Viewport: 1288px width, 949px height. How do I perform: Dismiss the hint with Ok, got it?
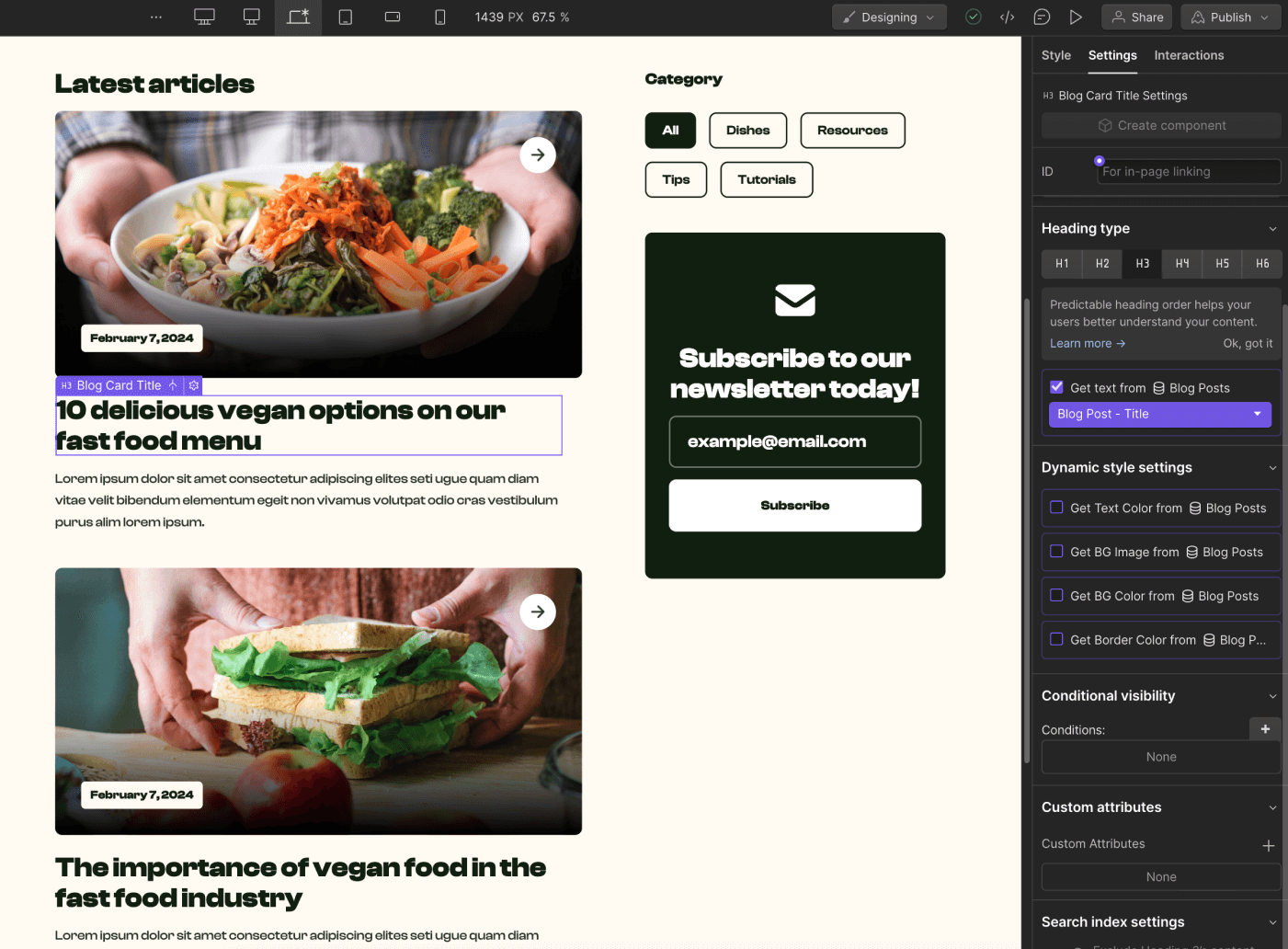[1248, 343]
